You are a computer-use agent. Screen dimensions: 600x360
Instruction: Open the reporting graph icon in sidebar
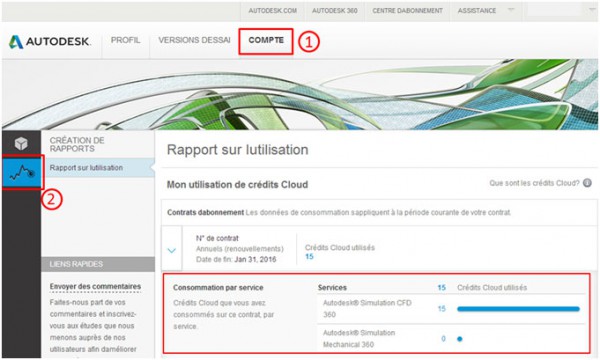pos(22,173)
